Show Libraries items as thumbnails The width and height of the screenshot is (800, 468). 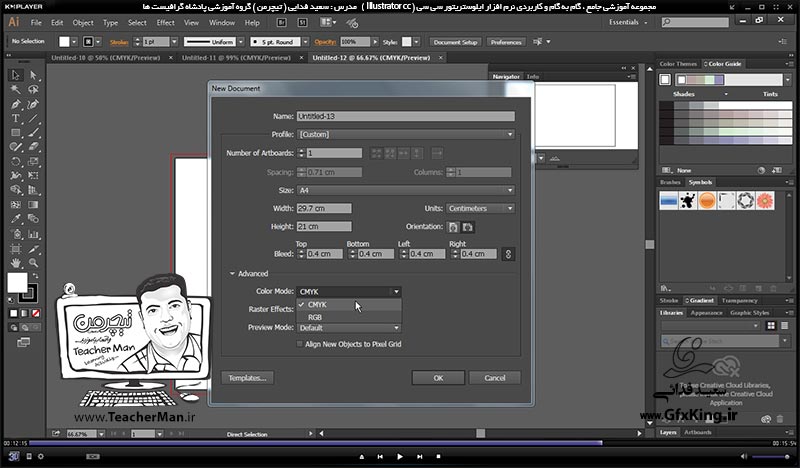pos(771,326)
